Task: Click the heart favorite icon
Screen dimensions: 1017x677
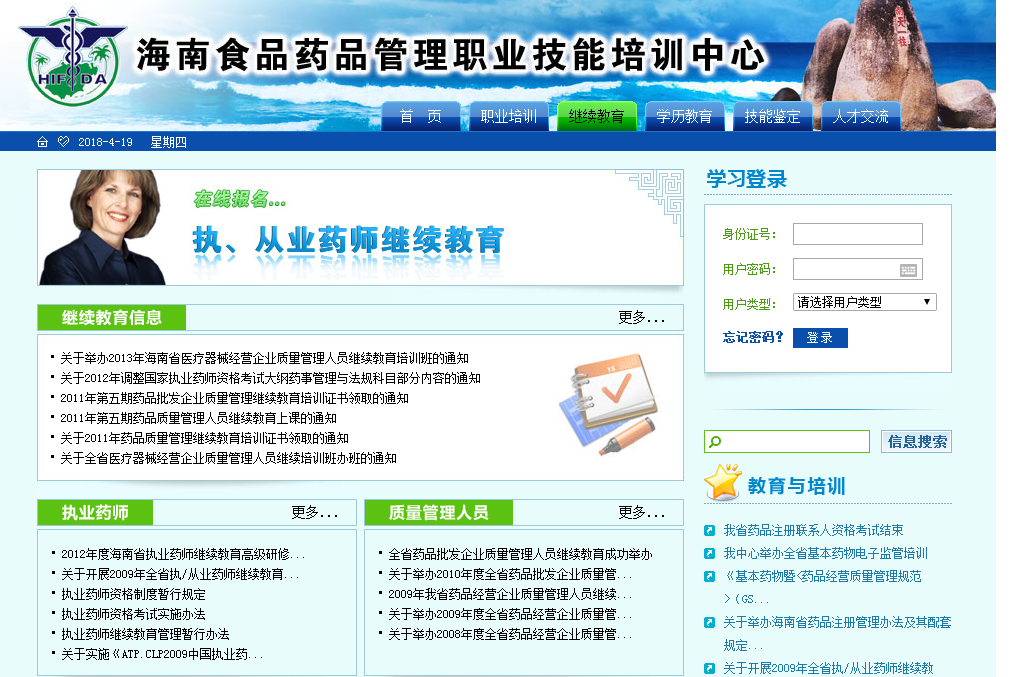Action: 63,142
